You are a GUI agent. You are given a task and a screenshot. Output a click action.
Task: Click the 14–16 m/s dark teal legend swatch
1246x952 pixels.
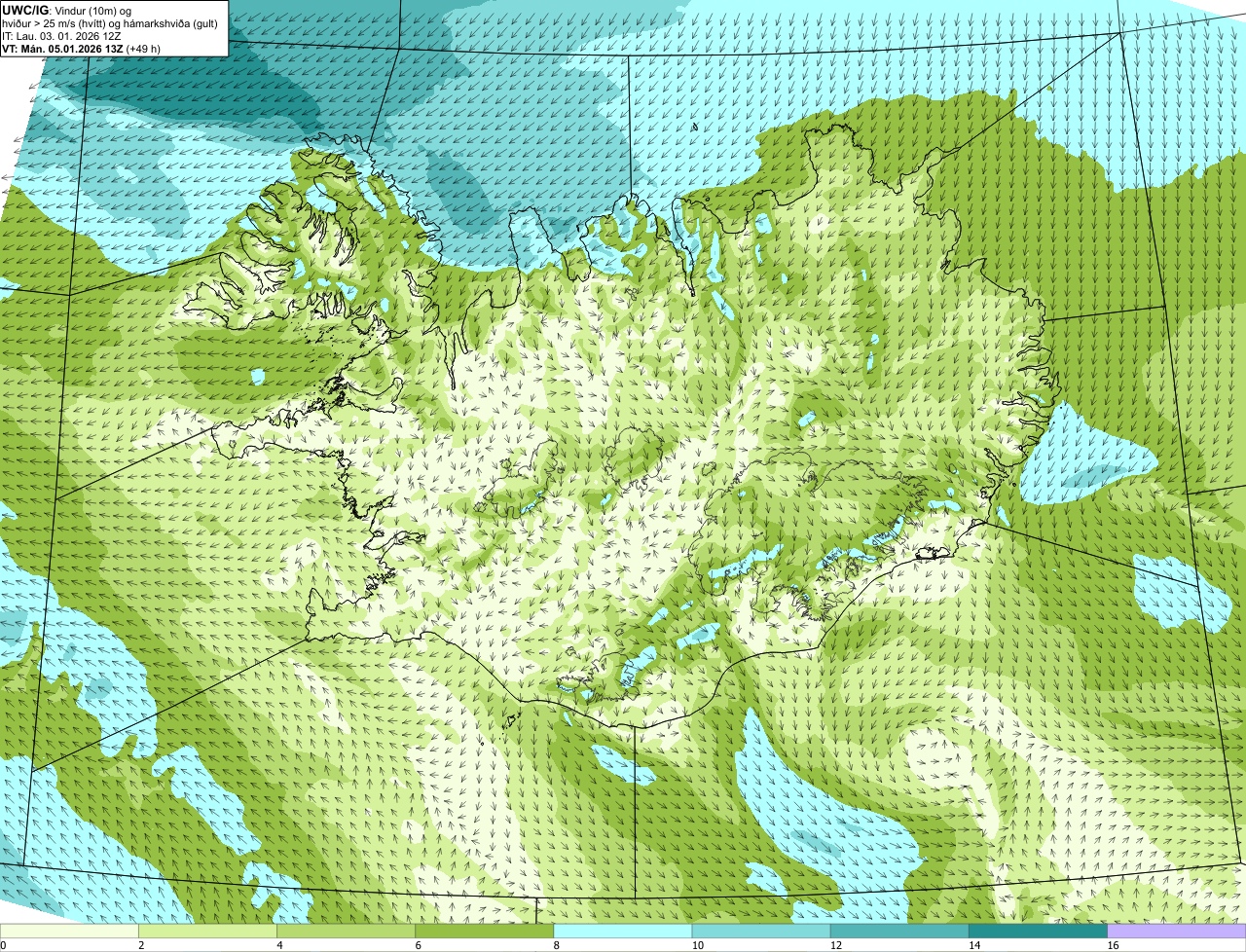coord(1038,932)
